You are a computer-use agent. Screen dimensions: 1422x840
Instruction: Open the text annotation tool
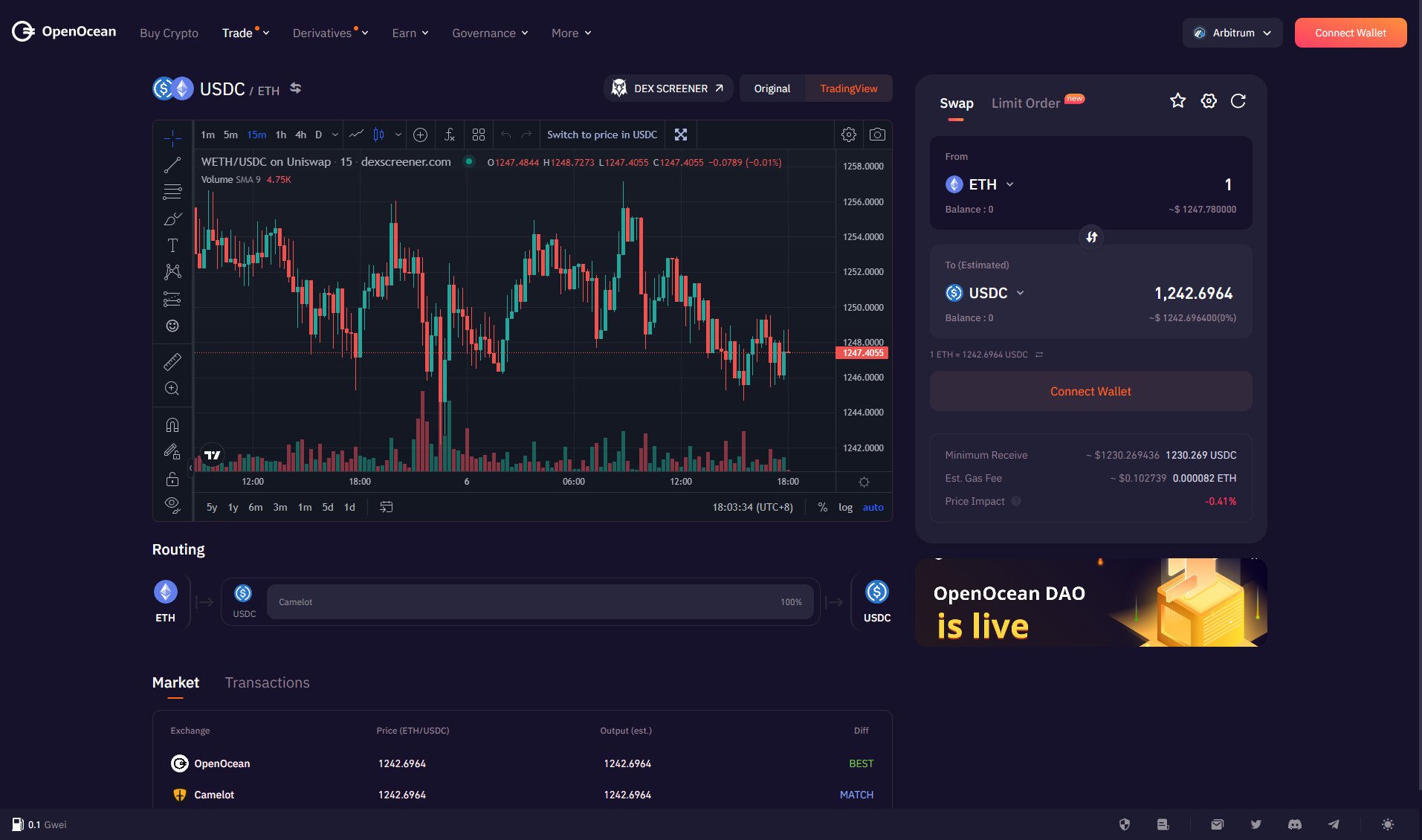(x=172, y=245)
